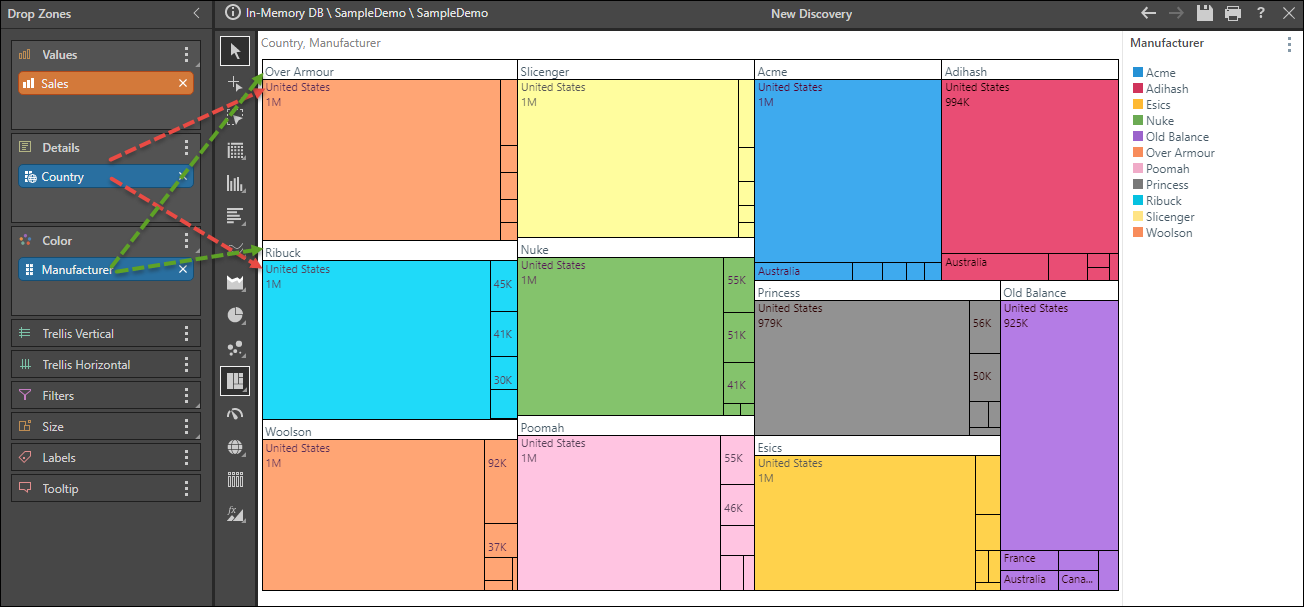1304x607 pixels.
Task: Click the blue Acme swatch in the legend
Action: (1136, 72)
